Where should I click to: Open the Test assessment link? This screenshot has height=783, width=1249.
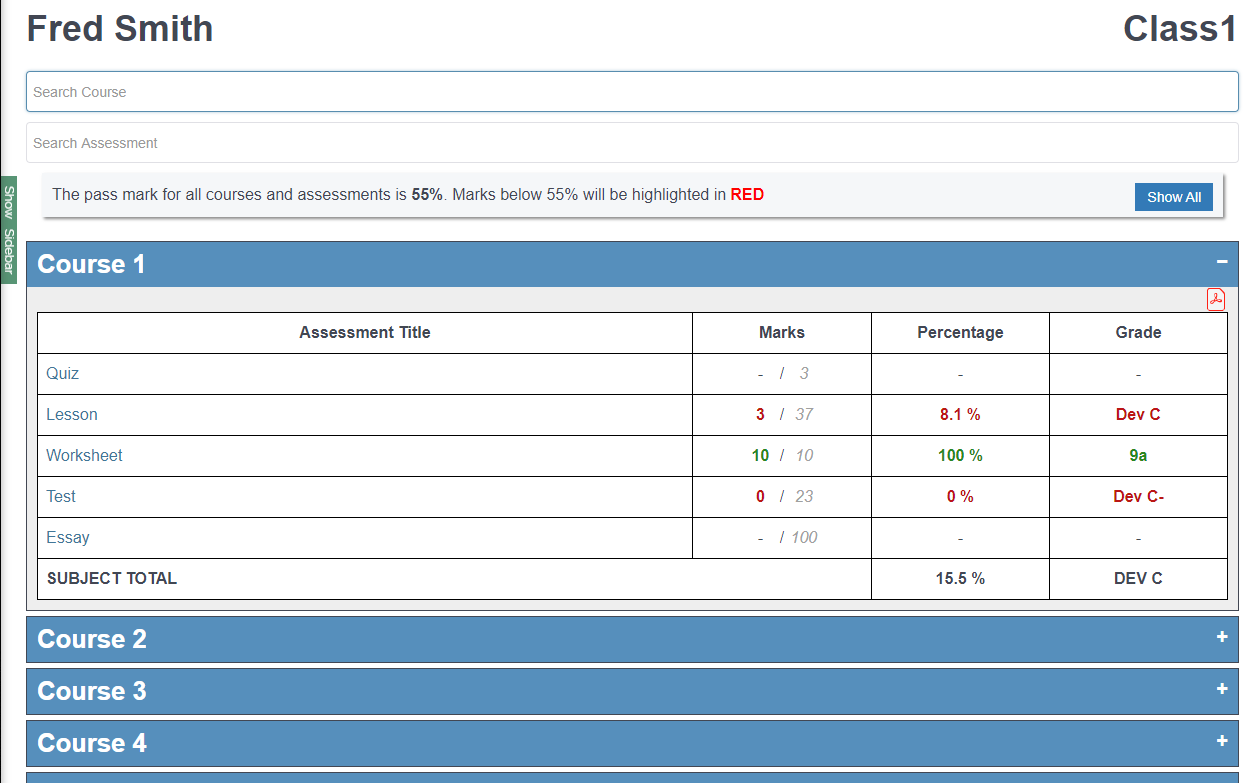click(61, 496)
